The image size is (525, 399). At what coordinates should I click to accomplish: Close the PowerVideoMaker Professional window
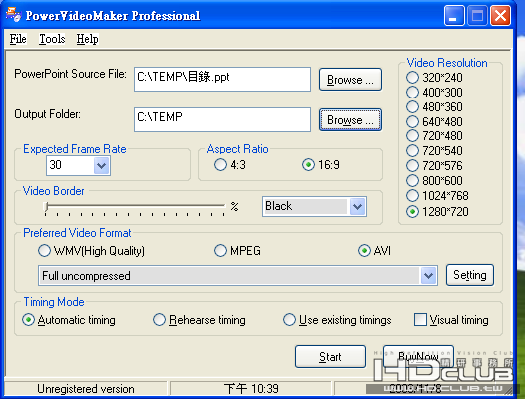(501, 15)
